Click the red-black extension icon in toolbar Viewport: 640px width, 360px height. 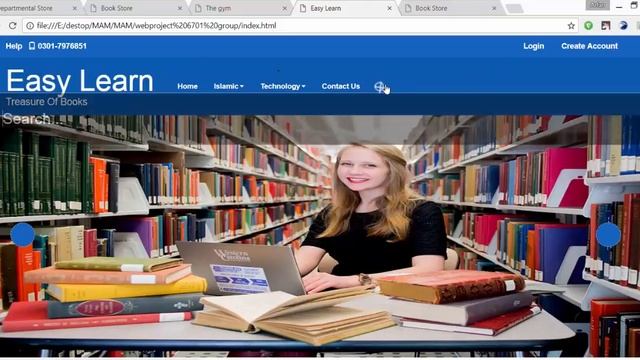pos(606,25)
